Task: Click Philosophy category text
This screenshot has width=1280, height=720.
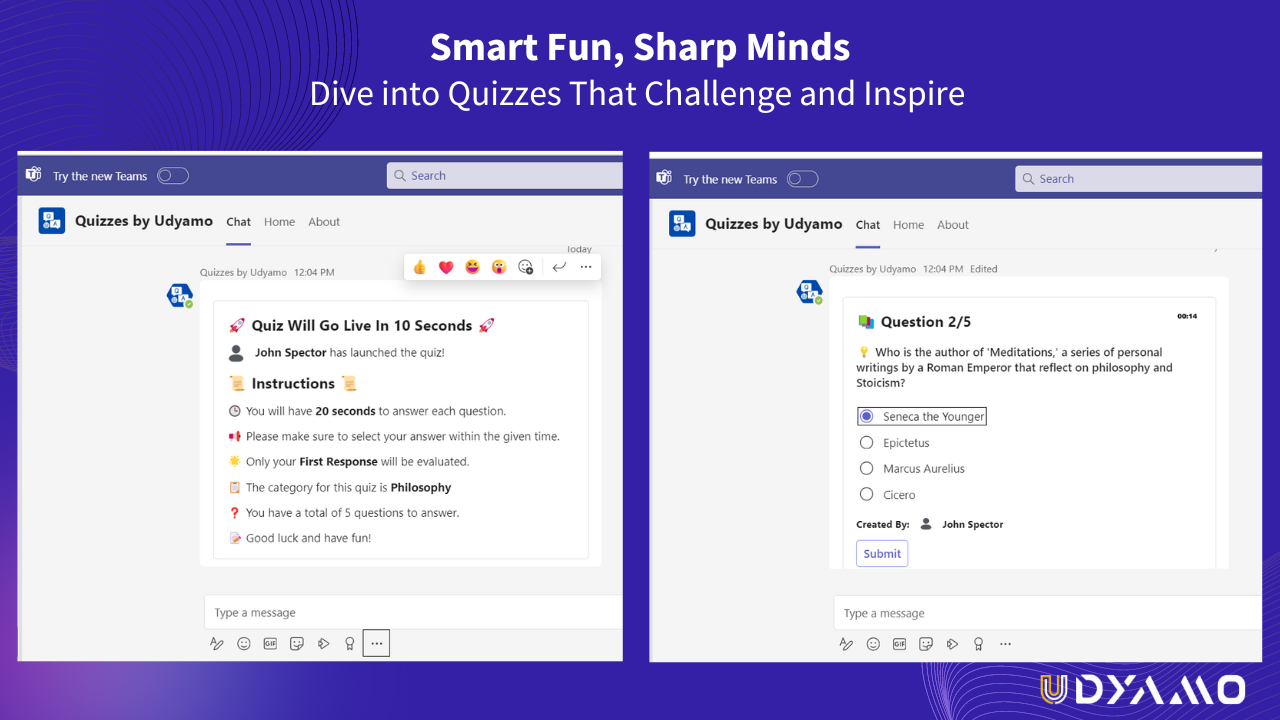Action: coord(421,487)
